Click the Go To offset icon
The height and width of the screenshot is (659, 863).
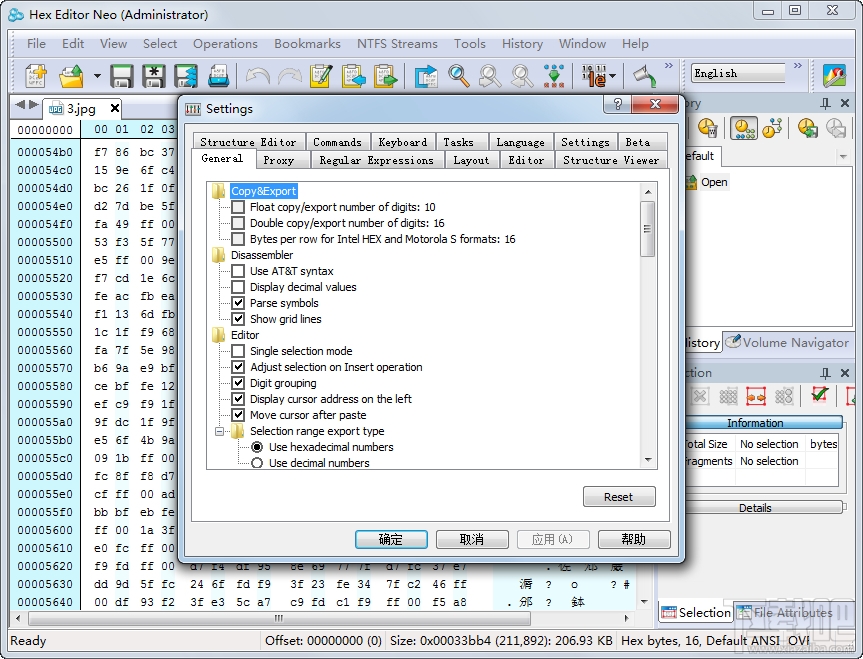425,75
